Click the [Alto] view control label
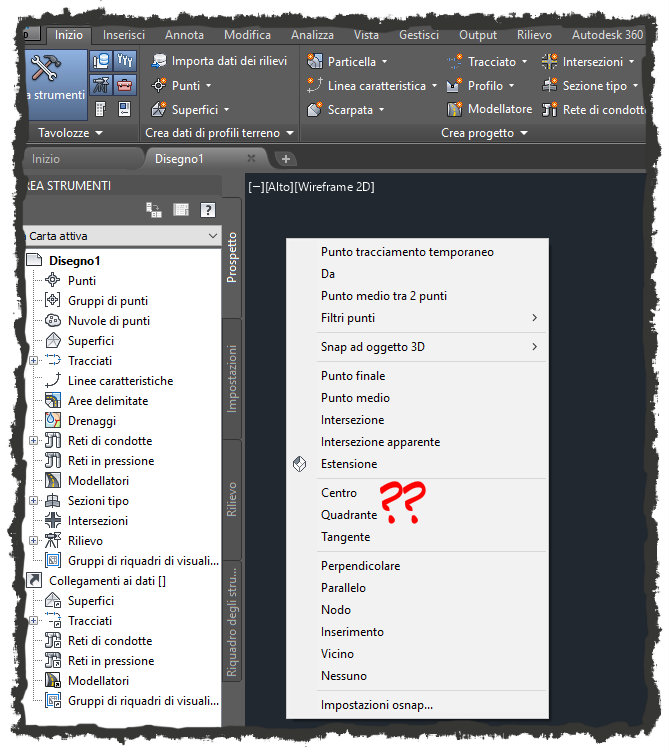This screenshot has width=669, height=752. pos(279,187)
